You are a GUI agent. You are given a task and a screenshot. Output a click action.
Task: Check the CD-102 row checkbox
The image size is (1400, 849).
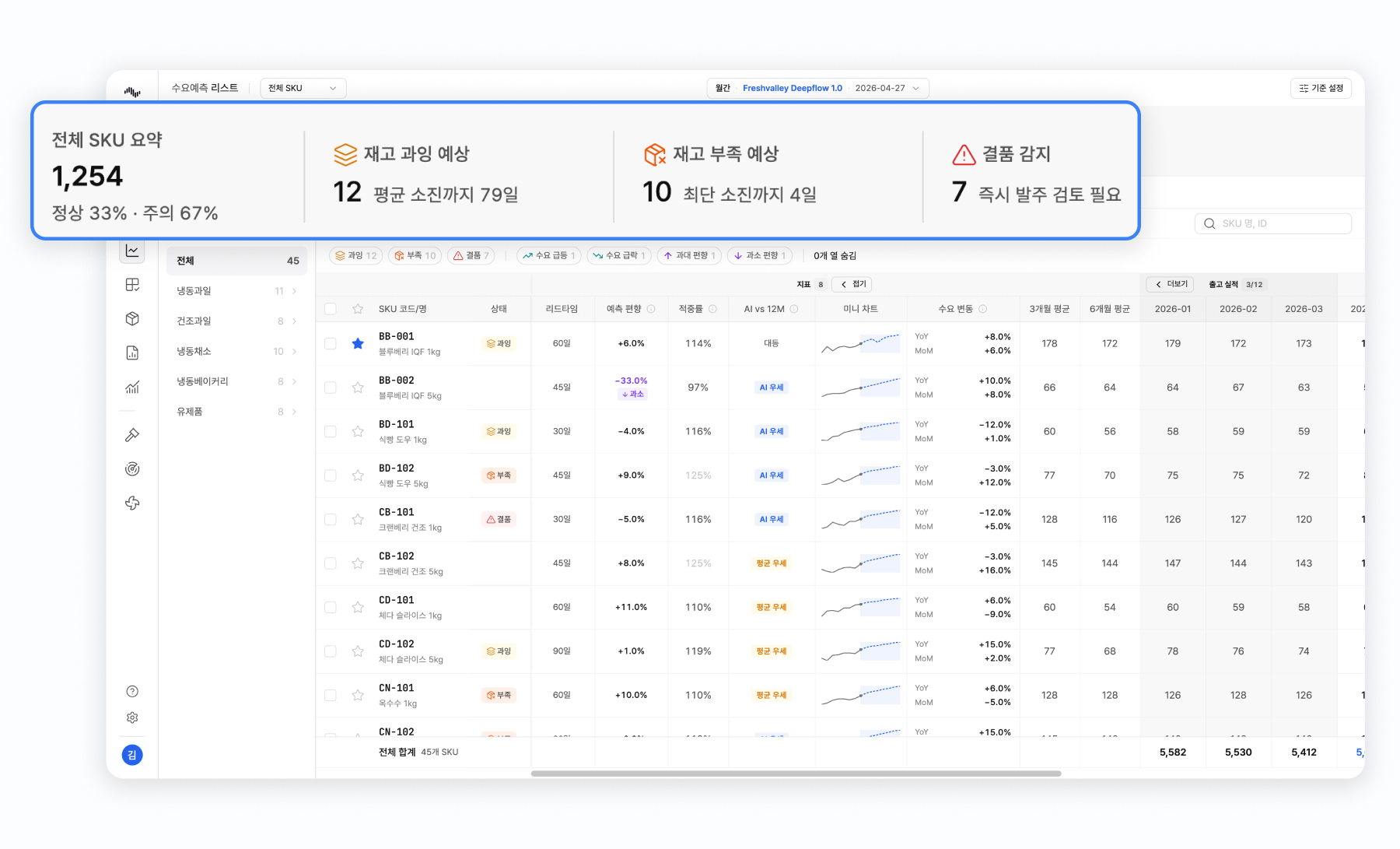click(x=331, y=651)
